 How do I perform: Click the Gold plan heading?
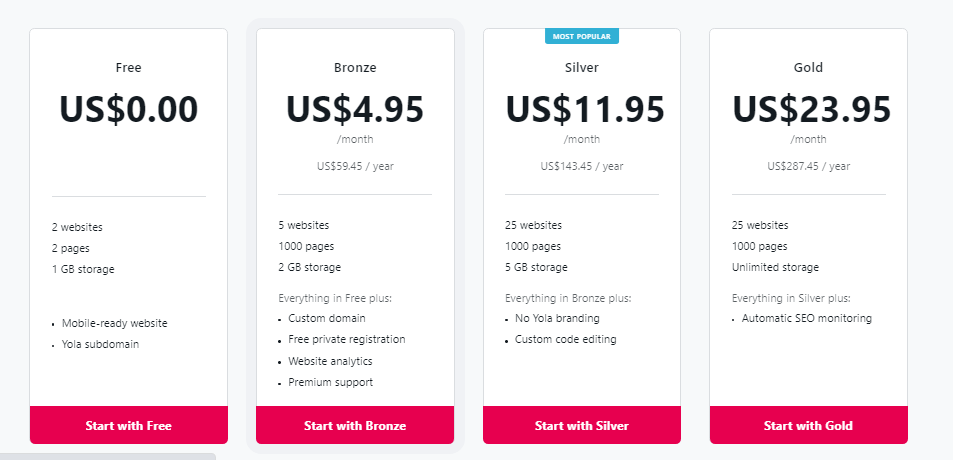808,68
